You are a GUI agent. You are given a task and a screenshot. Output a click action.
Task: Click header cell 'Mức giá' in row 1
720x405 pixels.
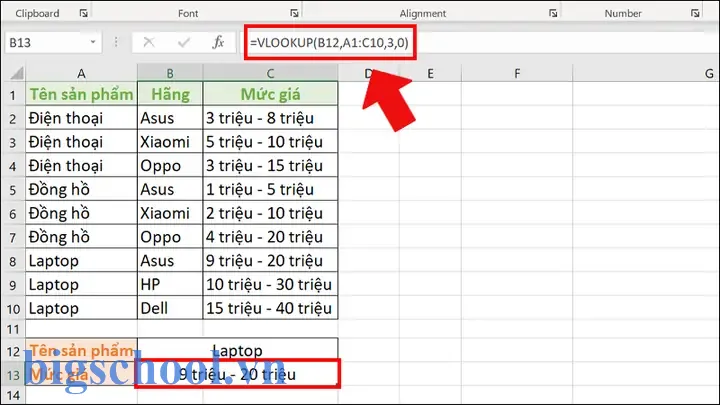pyautogui.click(x=270, y=94)
